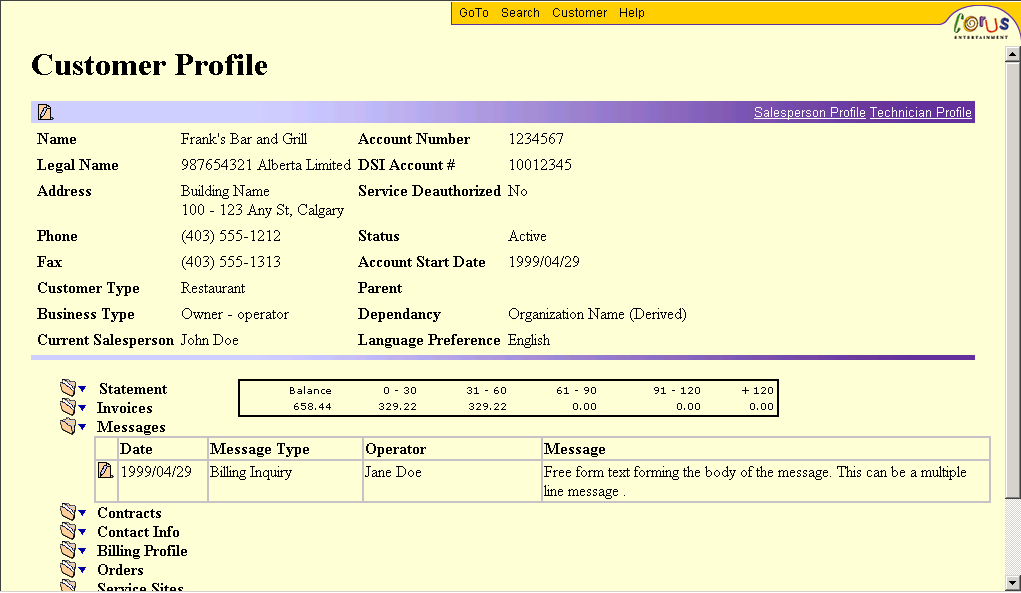Viewport: 1021px width, 593px height.
Task: Click the balance amount 658.44
Action: coord(312,406)
